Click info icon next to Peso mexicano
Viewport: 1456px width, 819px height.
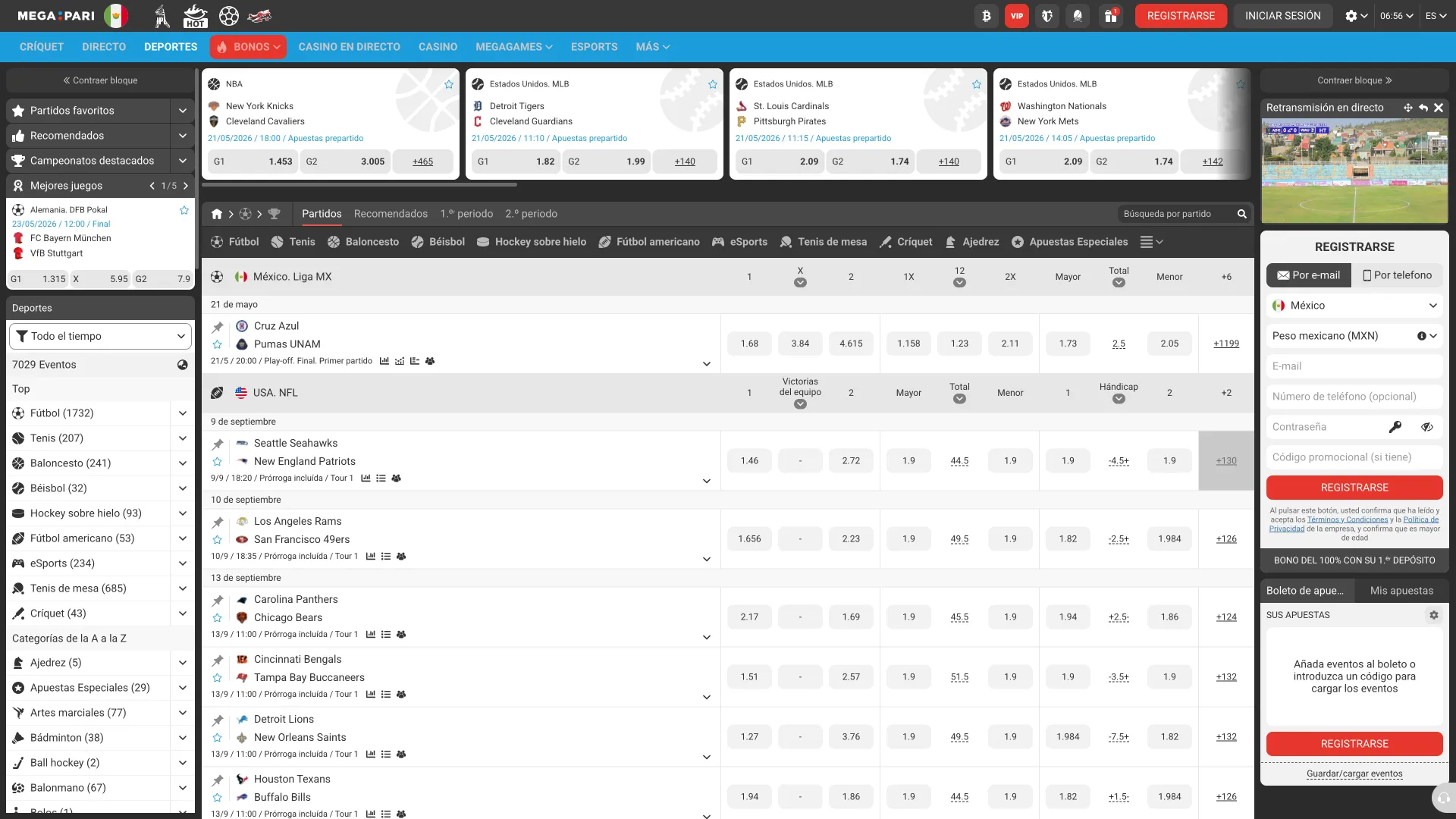point(1422,336)
